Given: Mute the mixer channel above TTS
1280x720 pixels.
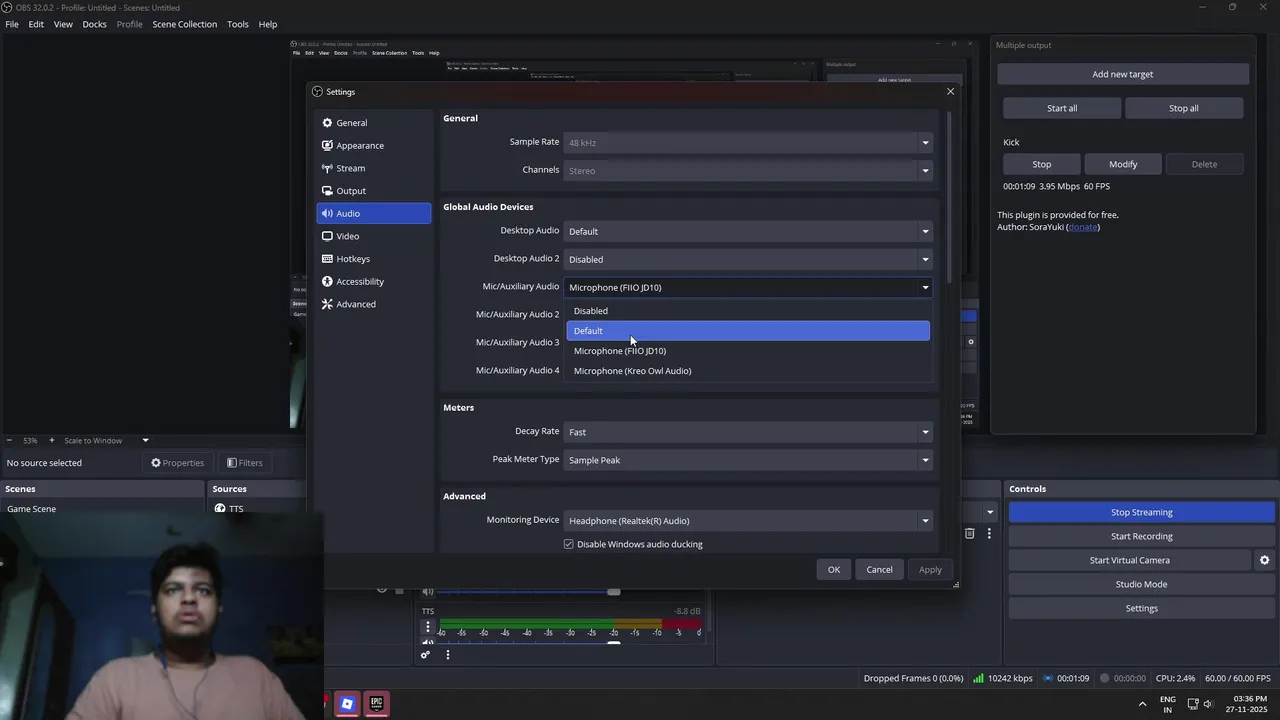Looking at the screenshot, I should point(428,591).
